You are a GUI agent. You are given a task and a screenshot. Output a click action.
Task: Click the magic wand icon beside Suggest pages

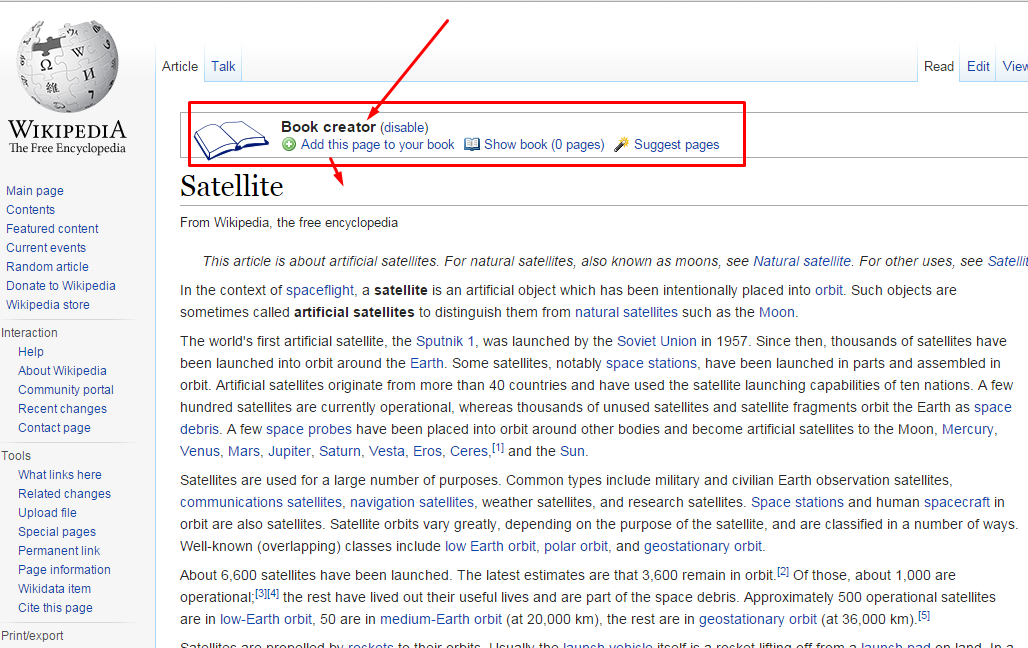622,144
